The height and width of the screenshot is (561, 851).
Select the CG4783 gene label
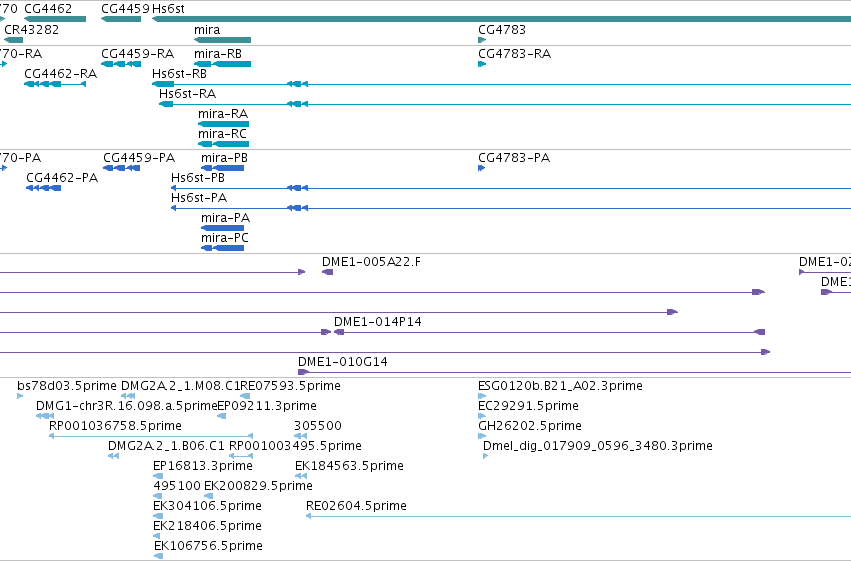tap(502, 29)
